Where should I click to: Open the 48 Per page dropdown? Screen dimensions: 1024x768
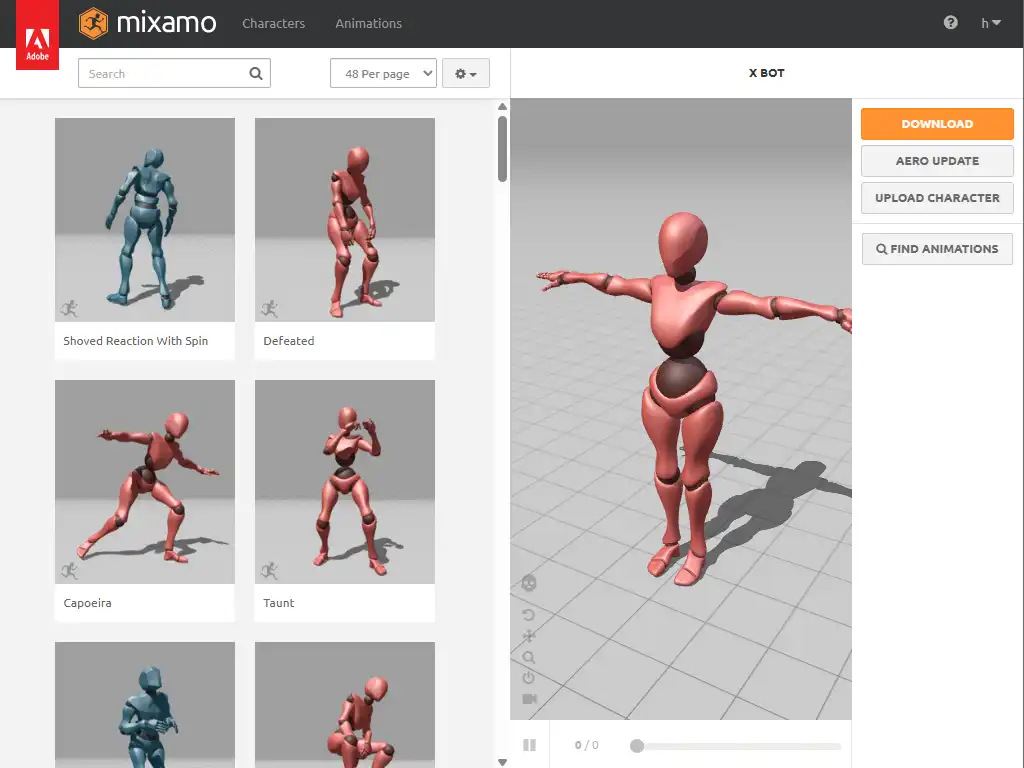coord(383,74)
